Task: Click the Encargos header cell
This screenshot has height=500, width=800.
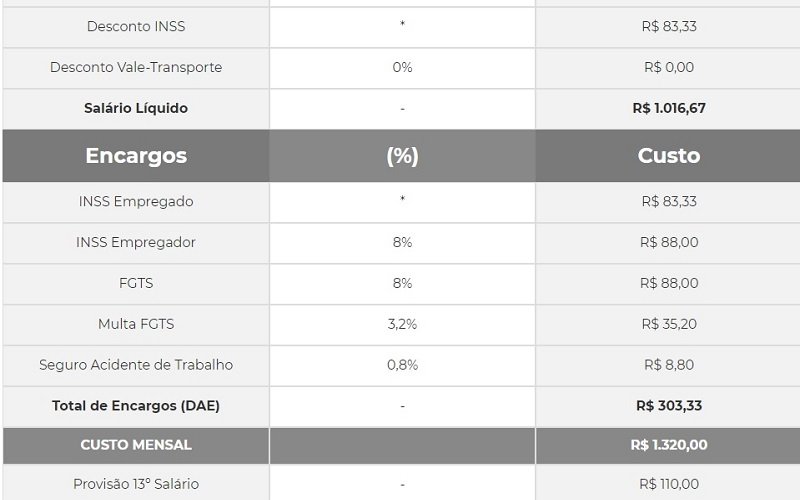Action: tap(136, 156)
